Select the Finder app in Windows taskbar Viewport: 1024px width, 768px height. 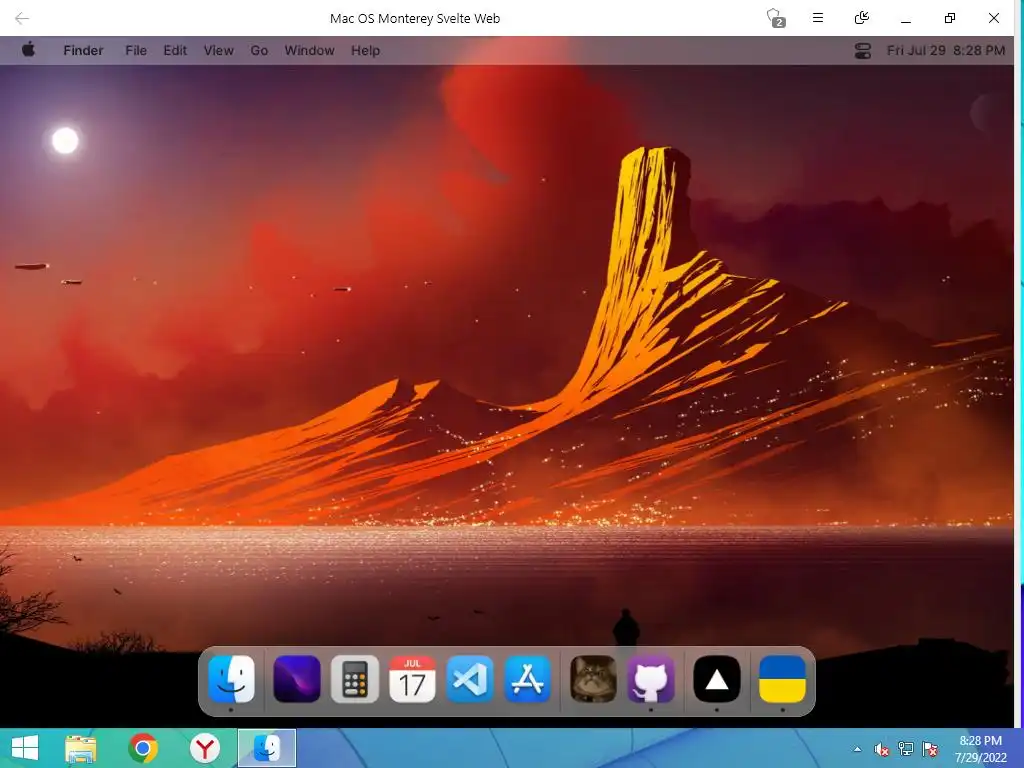coord(266,748)
